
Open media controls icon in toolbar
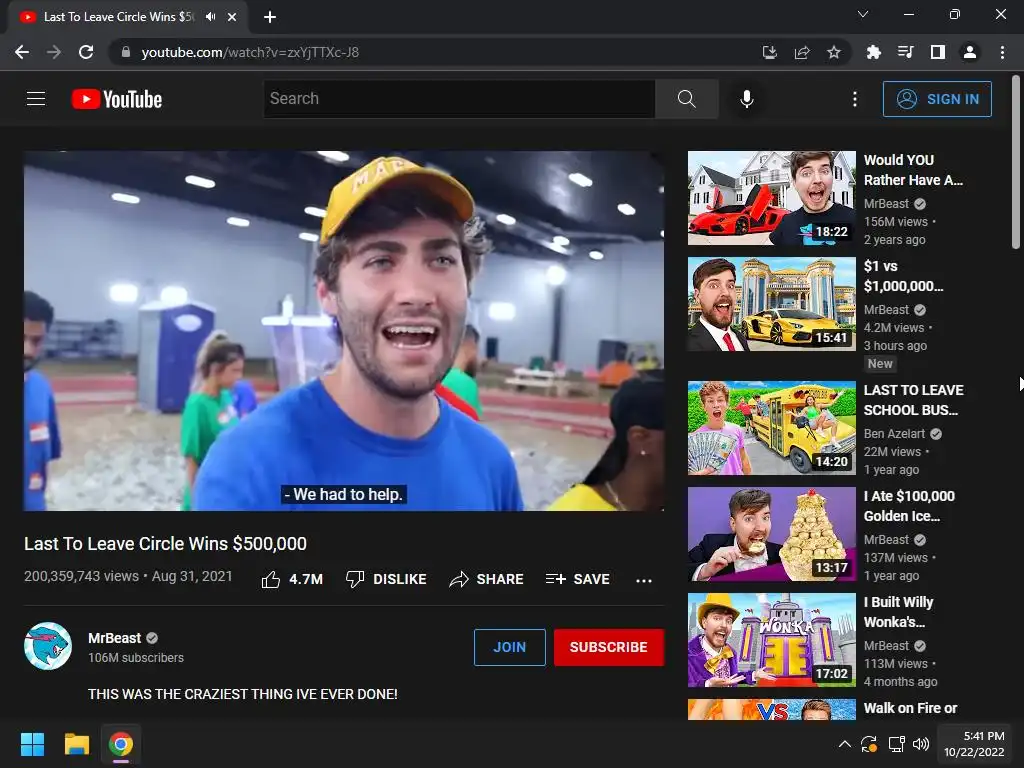(905, 52)
